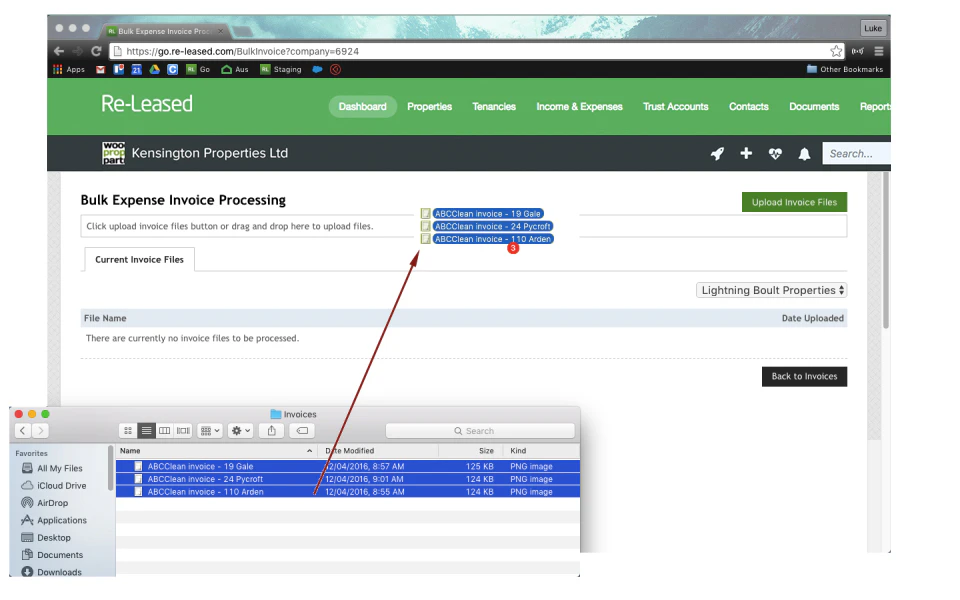Open the Tenancies menu in the navigation
The image size is (960, 600).
[x=493, y=107]
